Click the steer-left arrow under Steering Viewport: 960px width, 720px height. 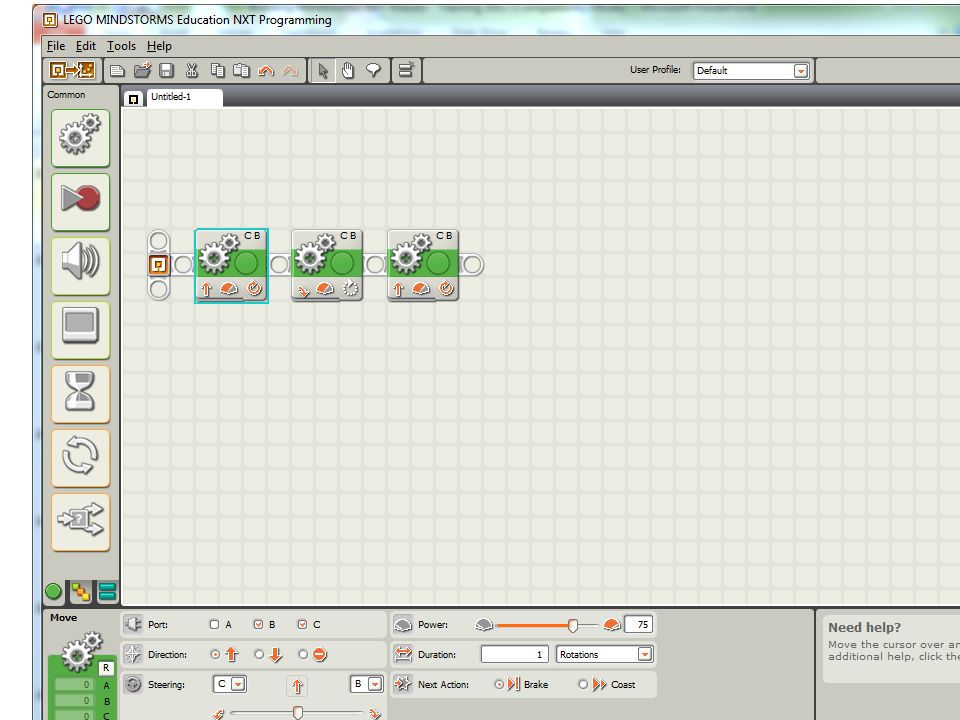[219, 713]
